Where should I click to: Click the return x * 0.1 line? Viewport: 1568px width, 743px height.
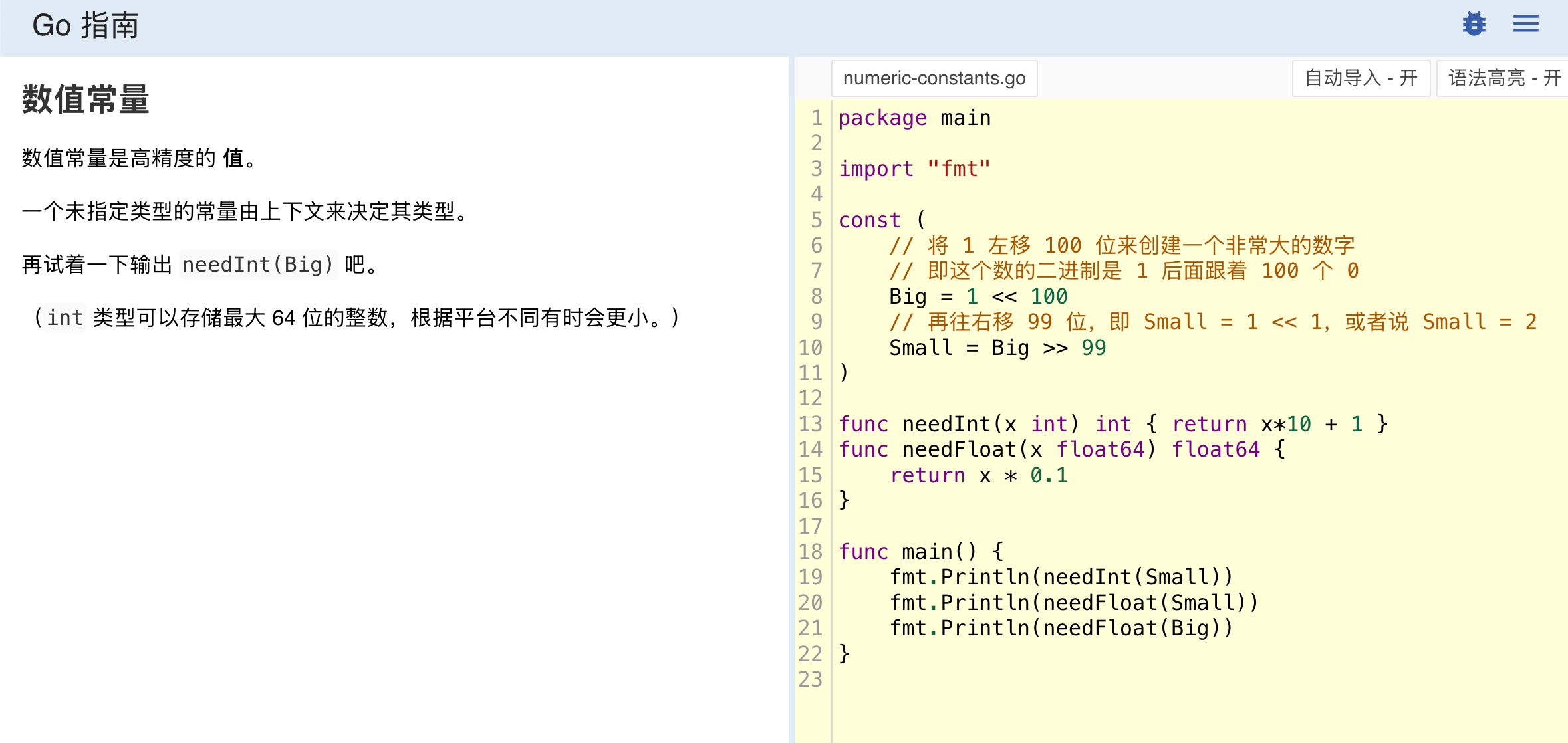978,475
